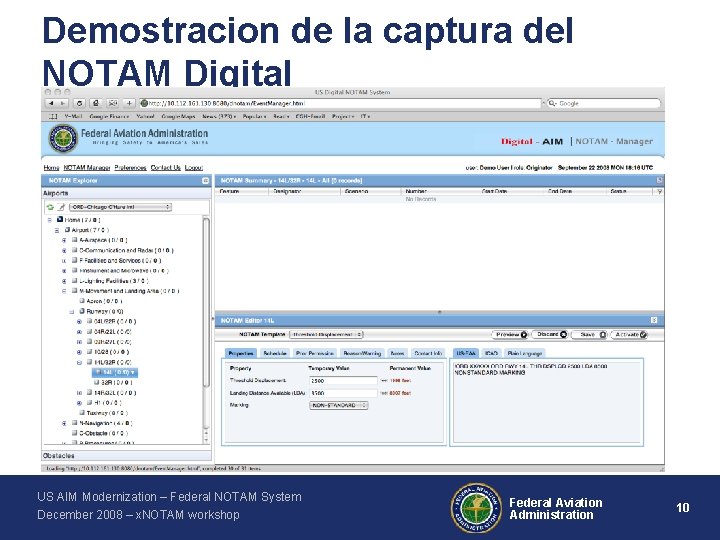720x540 pixels.
Task: Switch to the Properties tab
Action: pyautogui.click(x=241, y=353)
